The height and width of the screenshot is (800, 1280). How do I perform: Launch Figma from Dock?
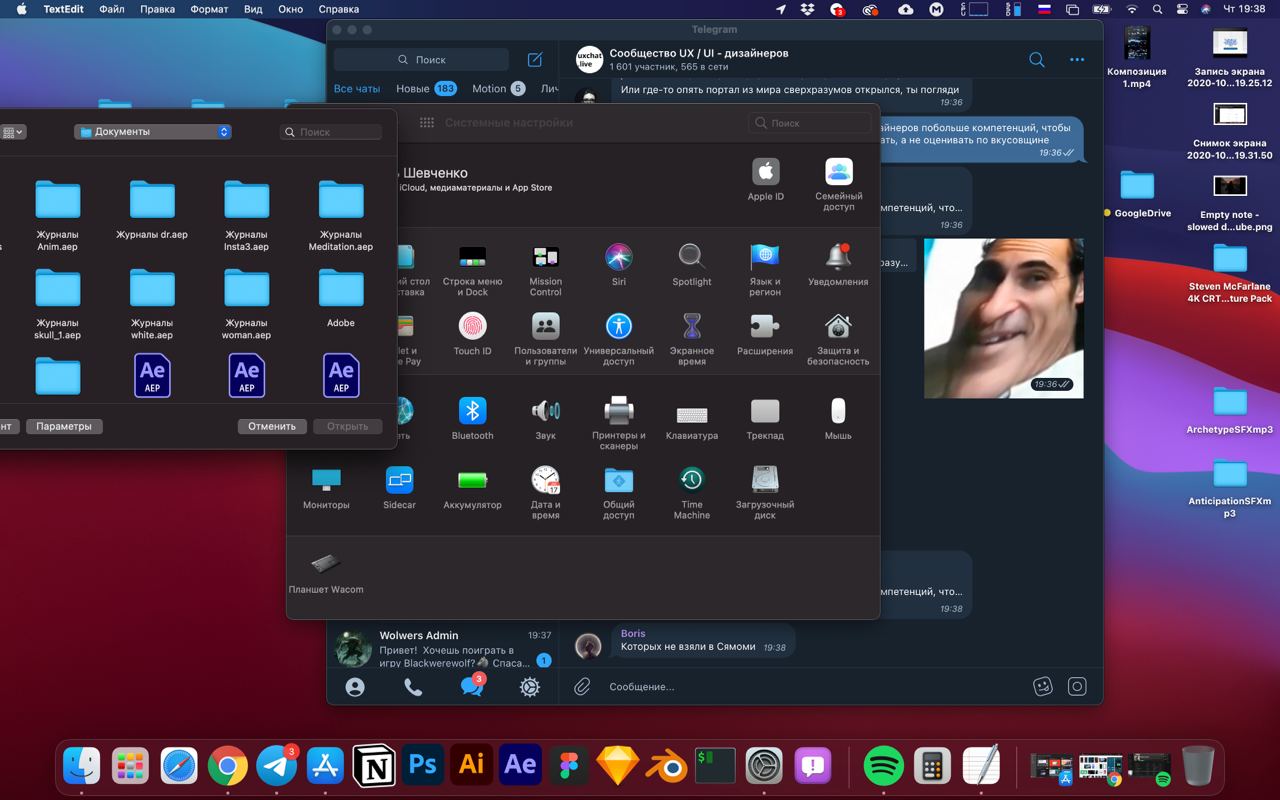[569, 766]
